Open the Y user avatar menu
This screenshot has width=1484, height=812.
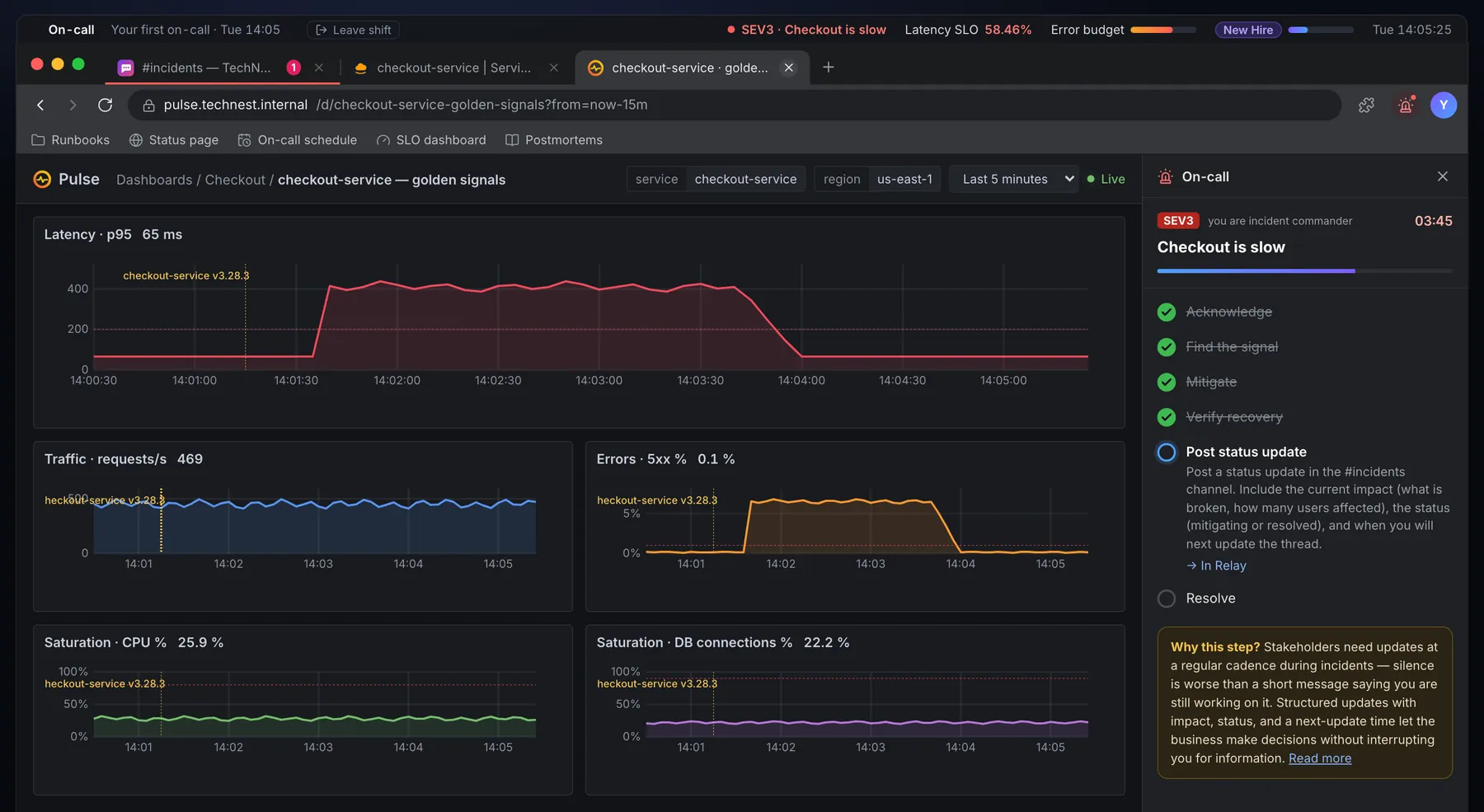click(x=1443, y=105)
